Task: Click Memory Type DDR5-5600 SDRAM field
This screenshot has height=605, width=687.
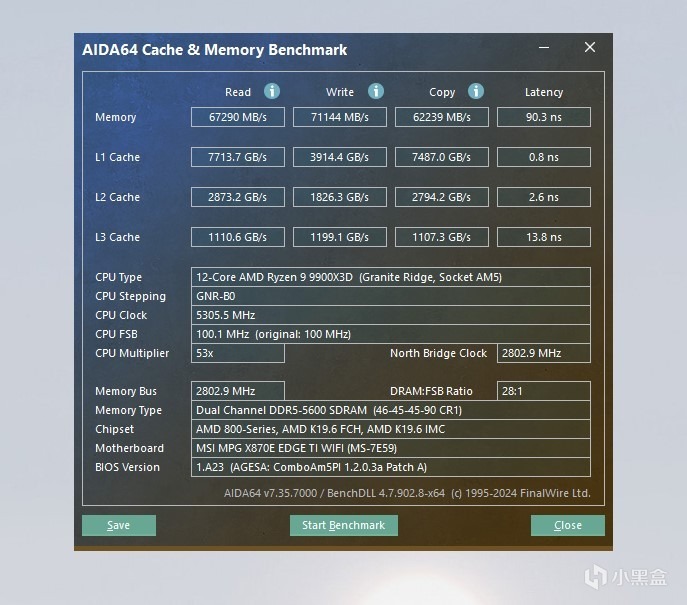Action: pyautogui.click(x=391, y=410)
